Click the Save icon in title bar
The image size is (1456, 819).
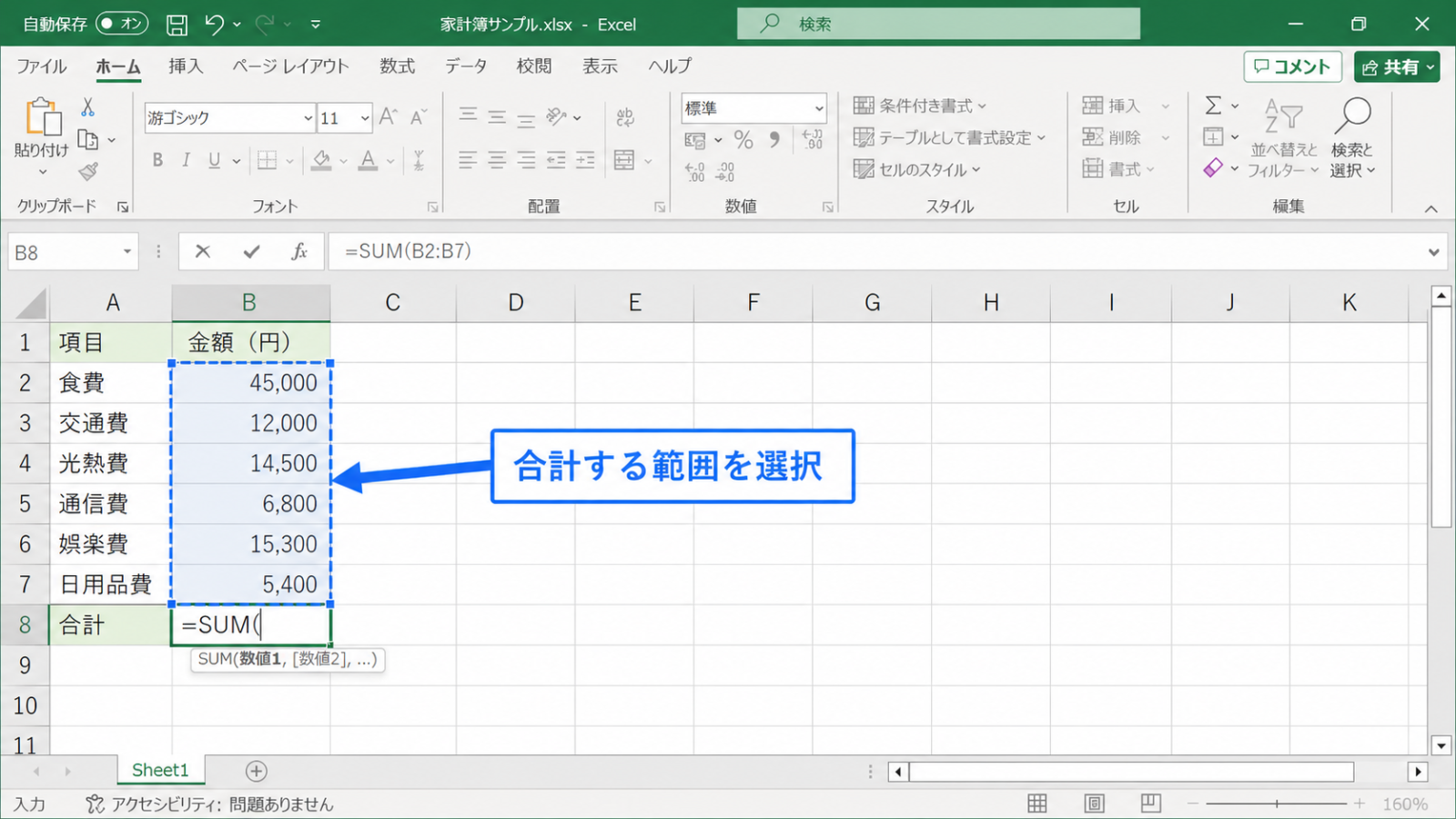[177, 25]
